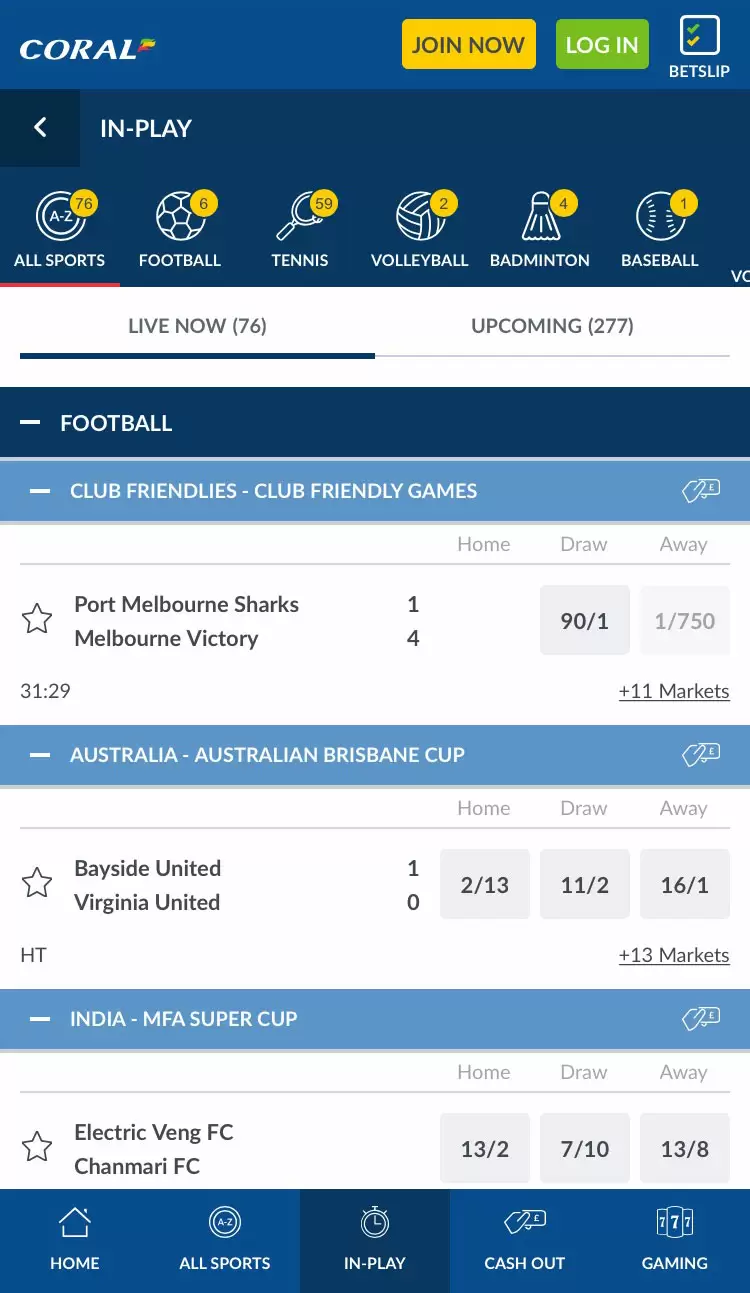Viewport: 750px width, 1293px height.
Task: Go to Home in bottom navigation
Action: [75, 1240]
